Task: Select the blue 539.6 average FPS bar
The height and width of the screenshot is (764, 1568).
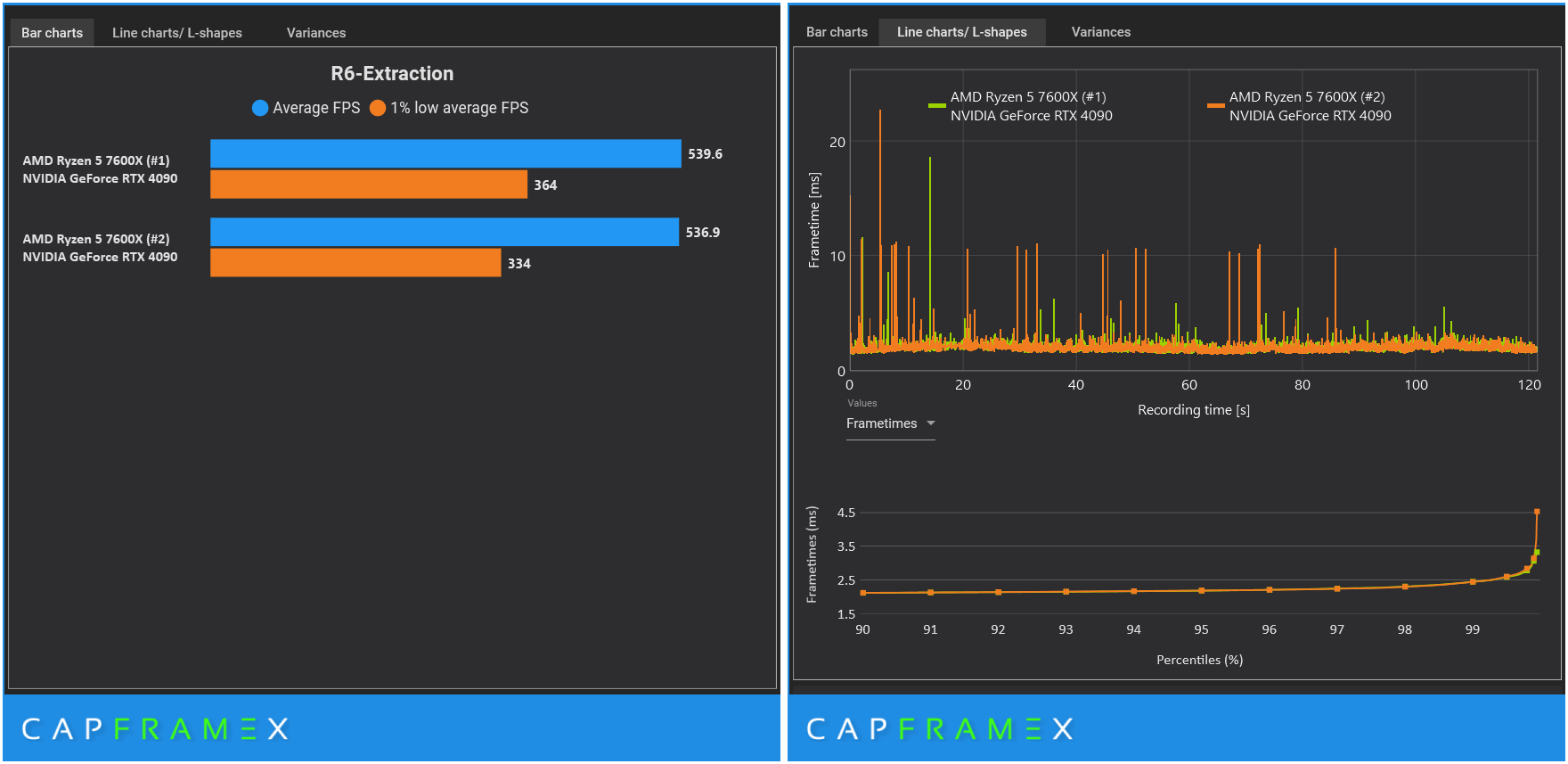Action: pyautogui.click(x=445, y=153)
